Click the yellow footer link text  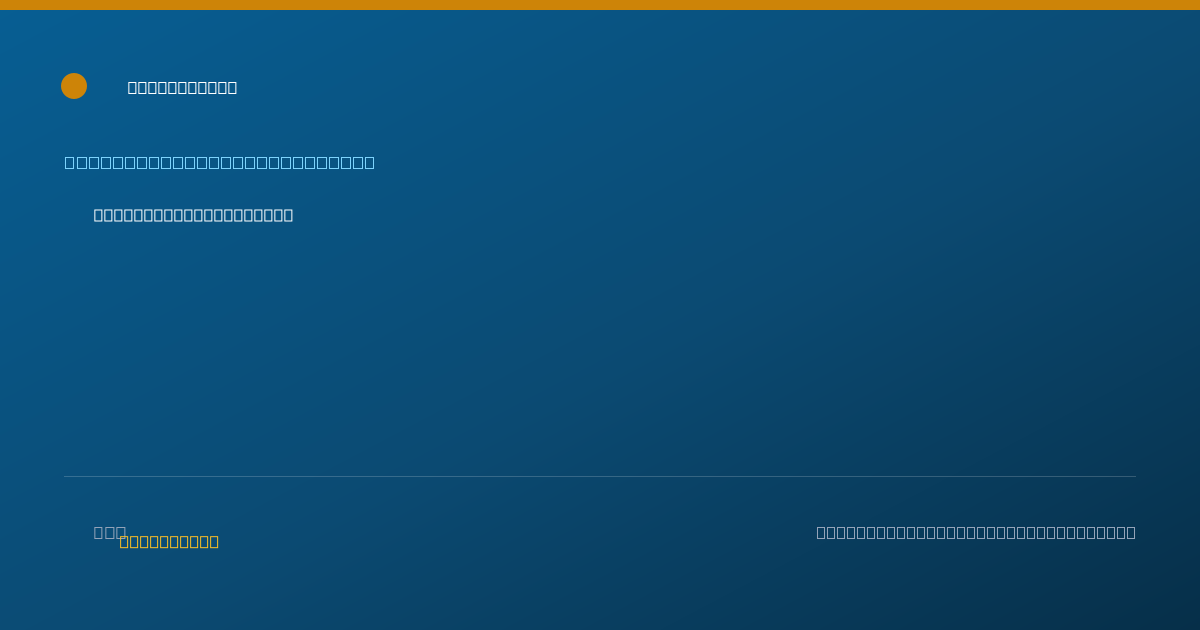point(169,542)
